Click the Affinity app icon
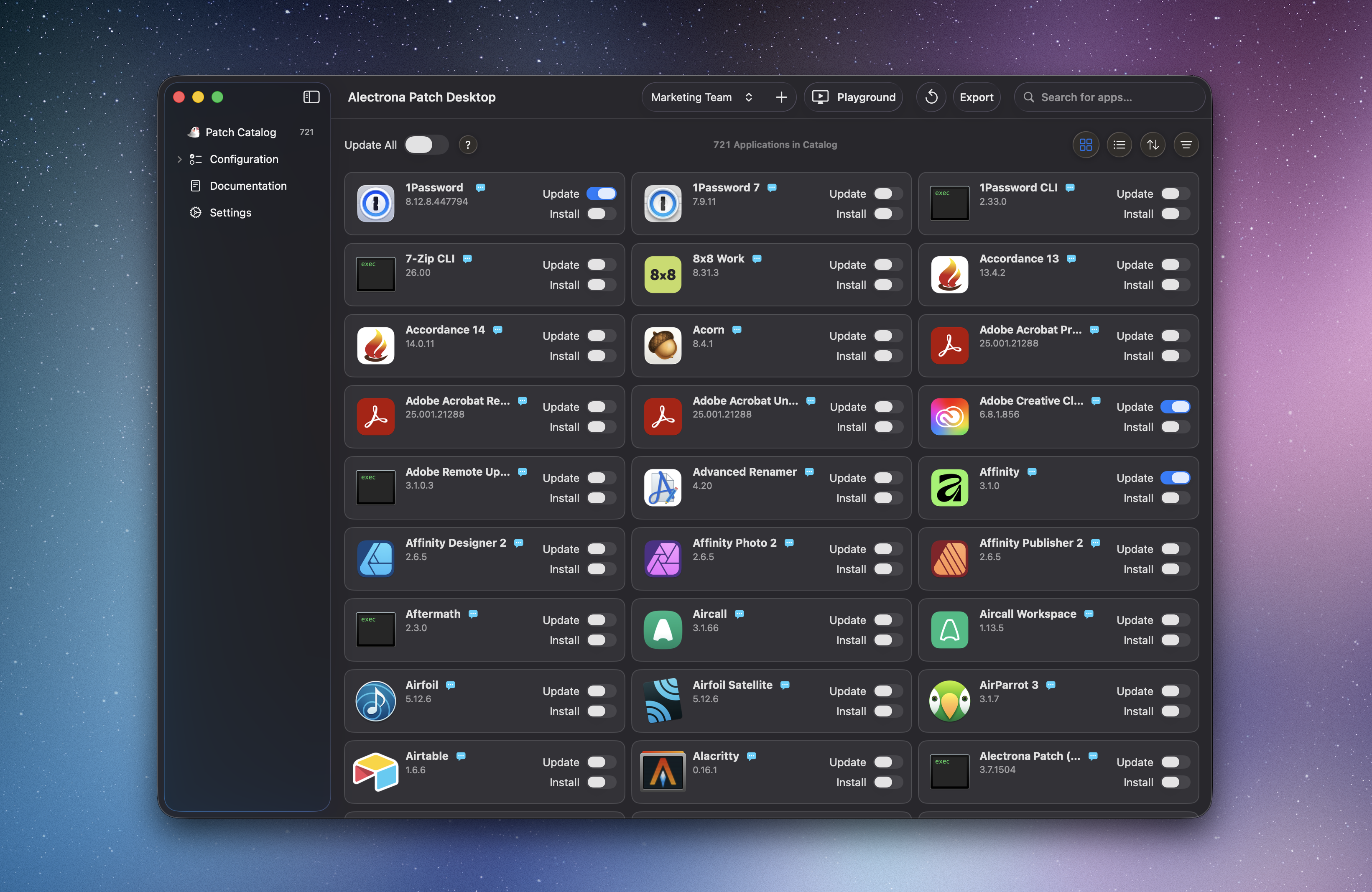Screen dimensions: 1372x892 (949, 487)
